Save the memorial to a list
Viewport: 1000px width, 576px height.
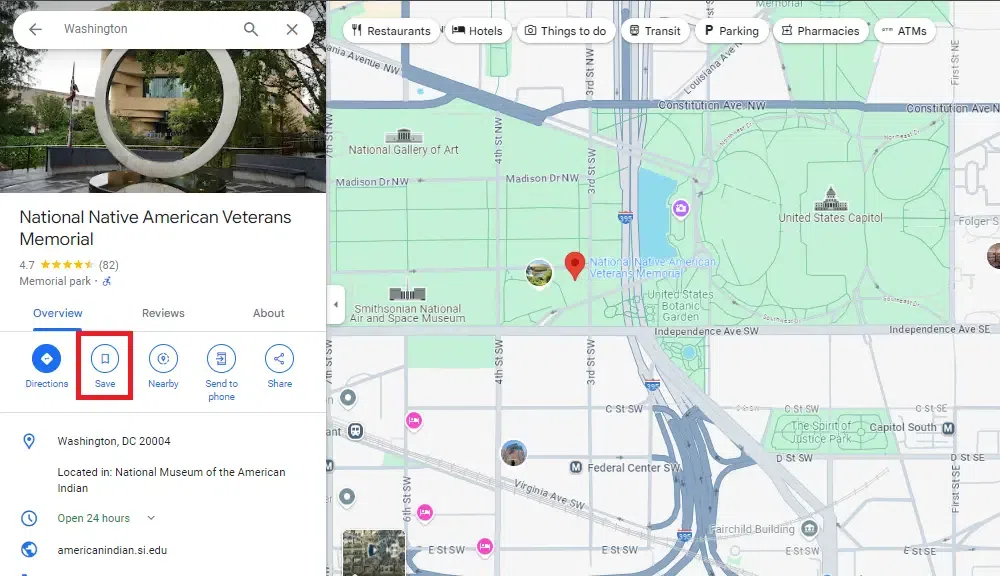tap(105, 366)
